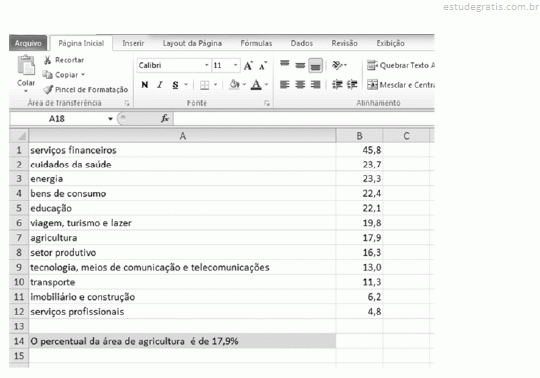Viewport: 540px width, 378px height.
Task: Select row 7 header
Action: [19, 238]
